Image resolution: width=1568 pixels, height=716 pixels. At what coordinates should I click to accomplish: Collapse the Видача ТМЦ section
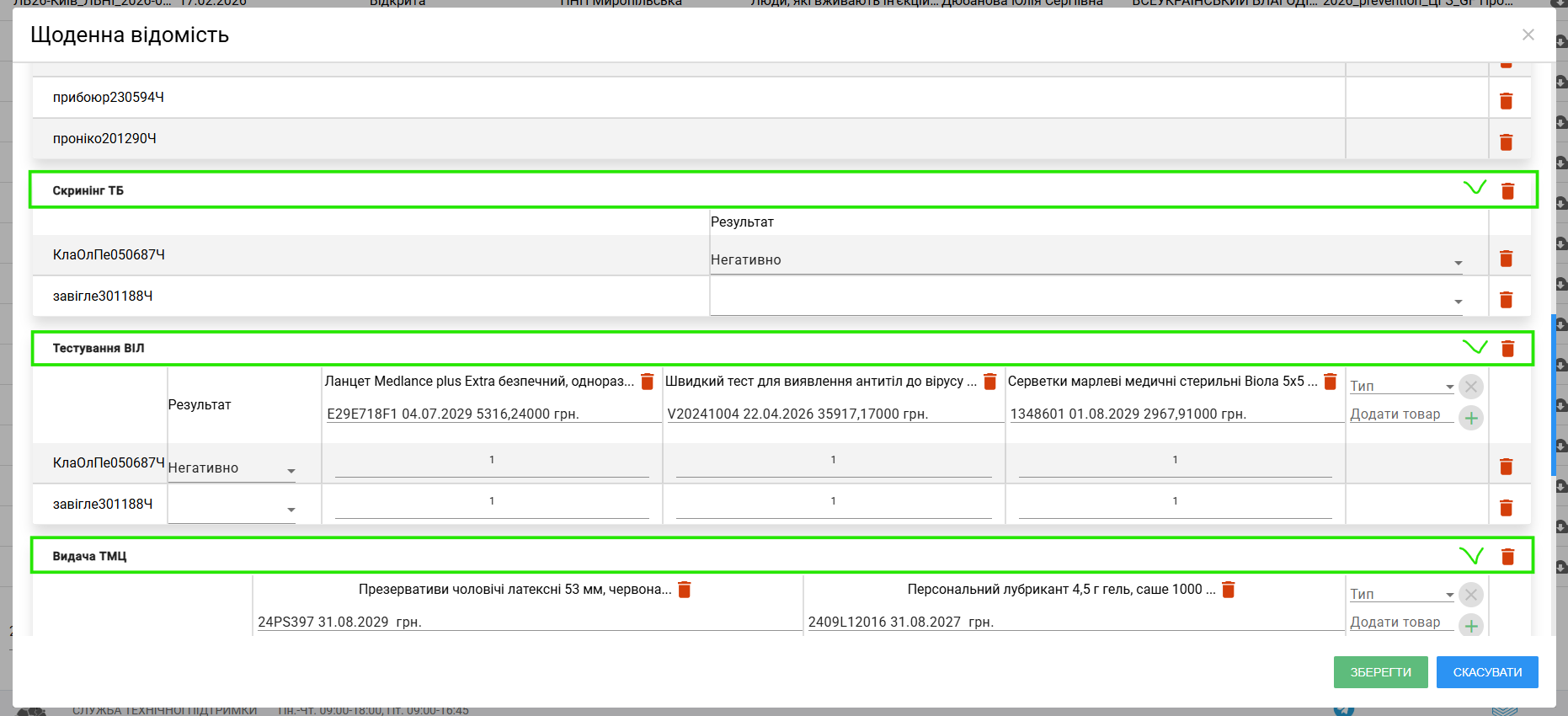tap(1471, 555)
